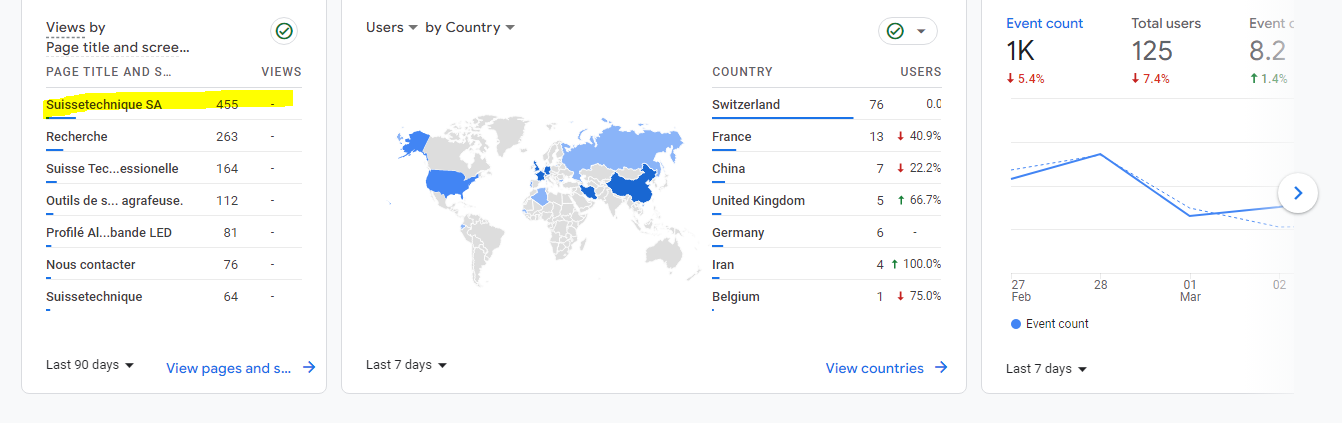
Task: Click Switzerland in the country table
Action: coord(746,104)
